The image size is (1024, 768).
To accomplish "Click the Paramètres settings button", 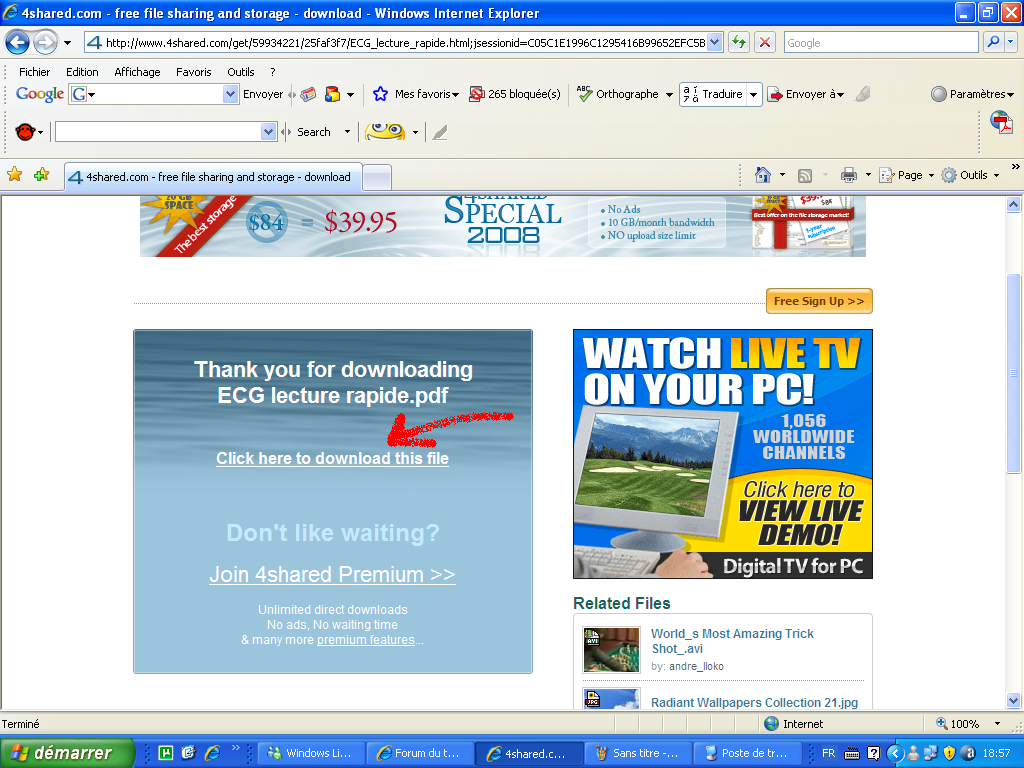I will tap(972, 94).
